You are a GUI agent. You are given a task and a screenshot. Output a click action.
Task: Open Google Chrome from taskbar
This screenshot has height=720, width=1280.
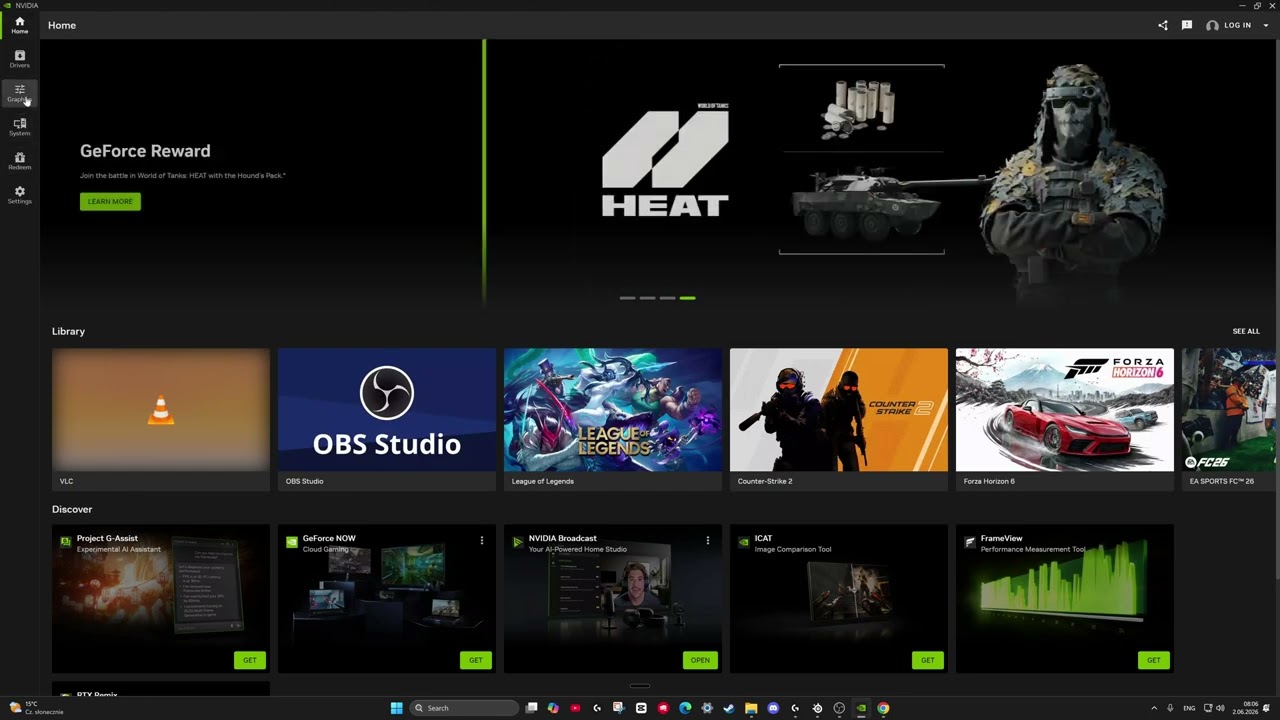point(883,708)
